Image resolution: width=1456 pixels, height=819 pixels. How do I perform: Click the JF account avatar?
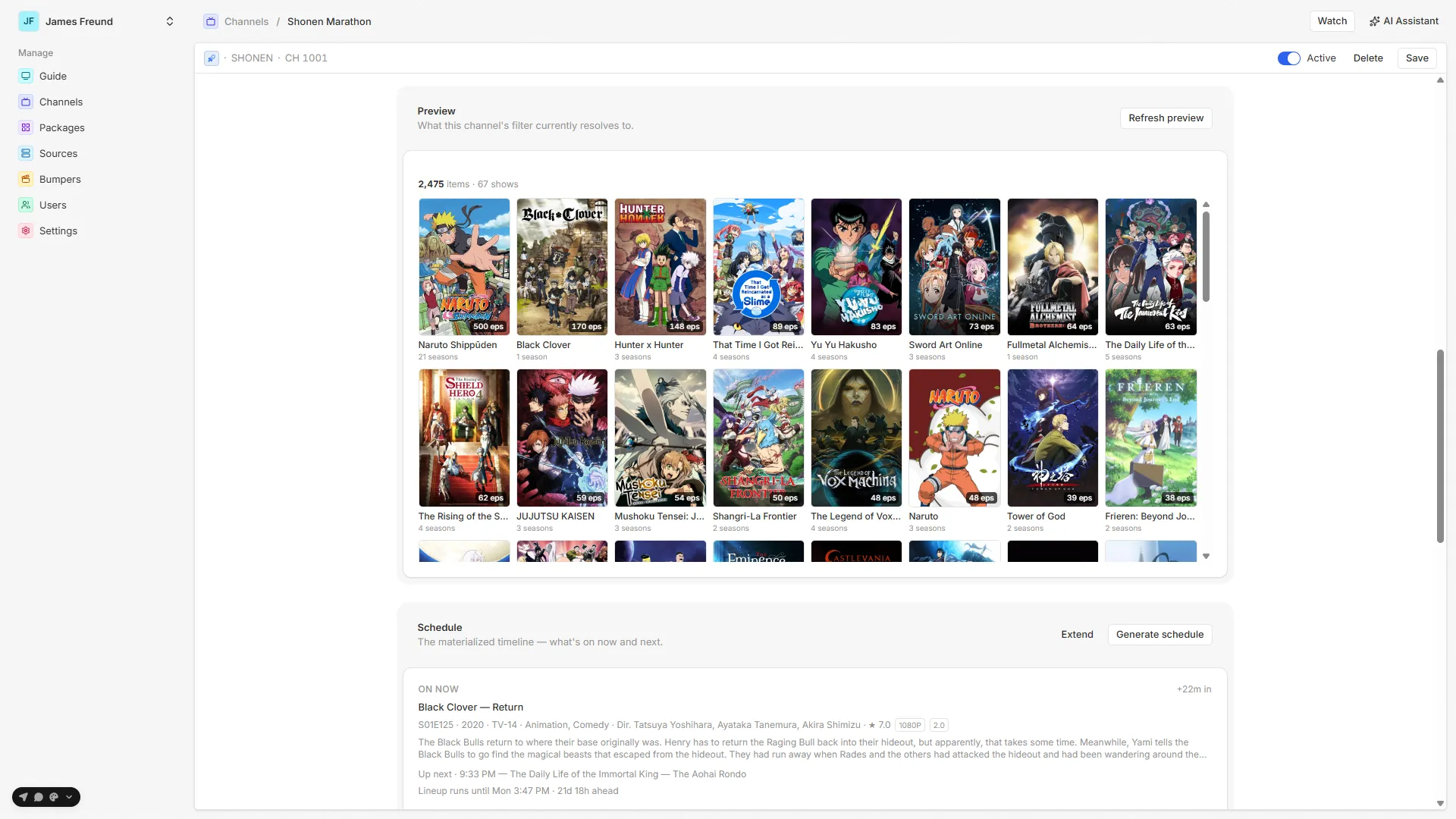[28, 21]
